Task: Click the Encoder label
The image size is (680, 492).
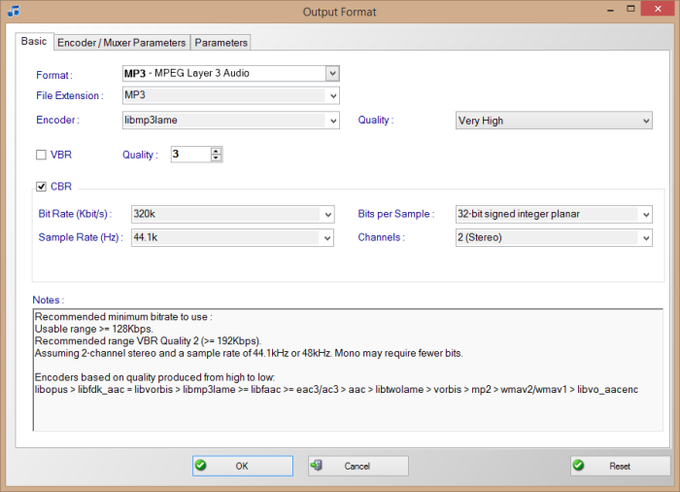Action: pyautogui.click(x=58, y=120)
